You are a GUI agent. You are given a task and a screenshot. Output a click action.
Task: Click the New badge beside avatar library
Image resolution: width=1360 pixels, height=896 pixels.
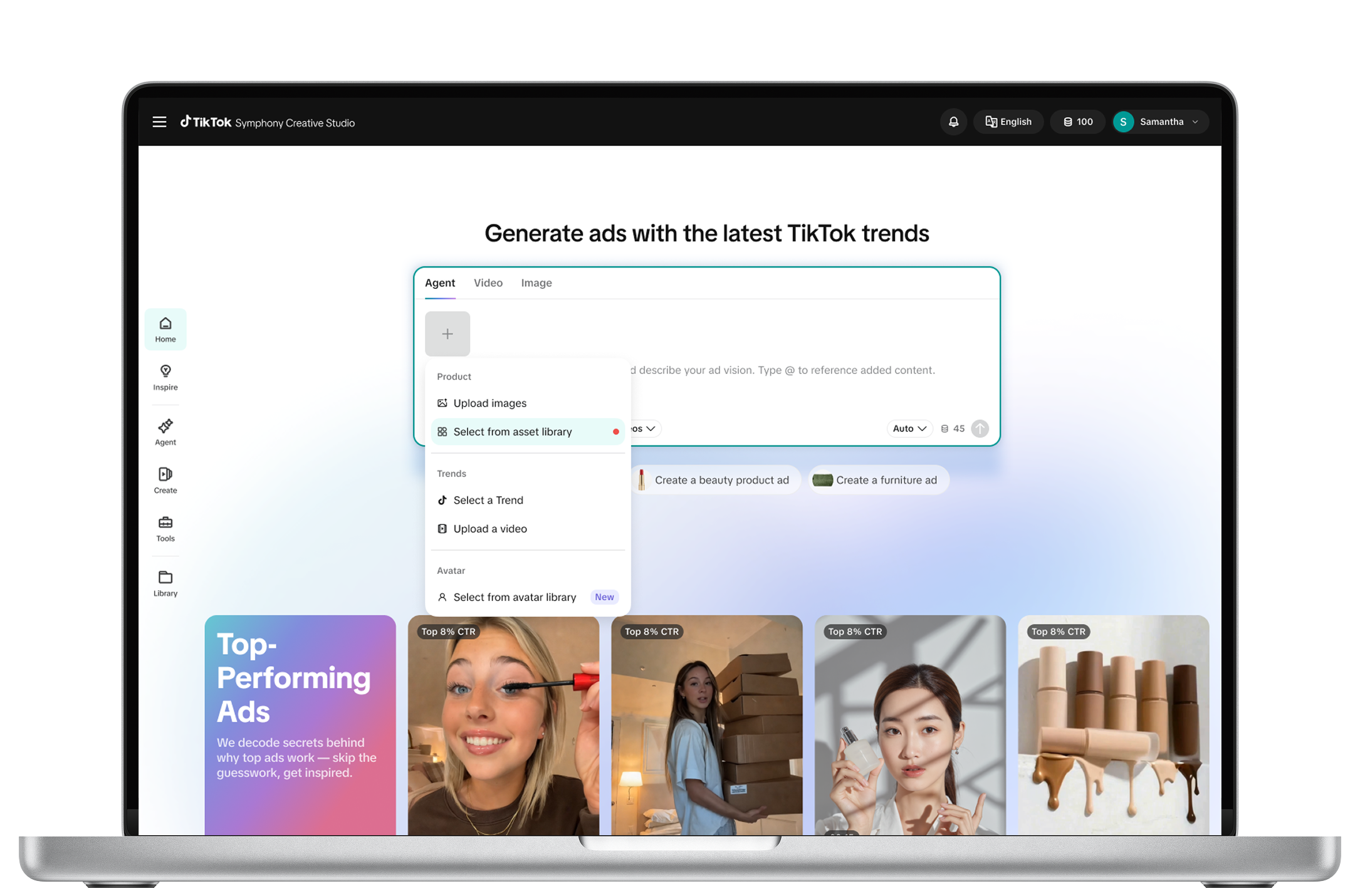(604, 597)
